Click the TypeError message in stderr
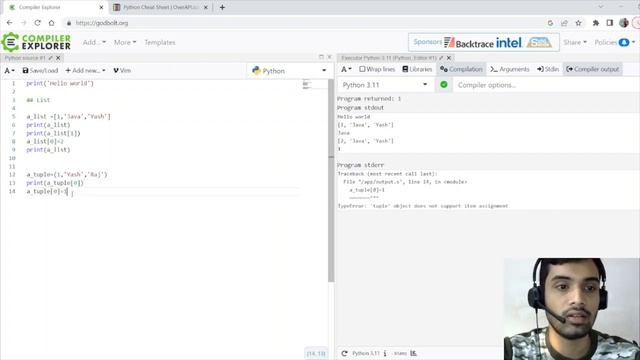The height and width of the screenshot is (360, 640). 422,206
